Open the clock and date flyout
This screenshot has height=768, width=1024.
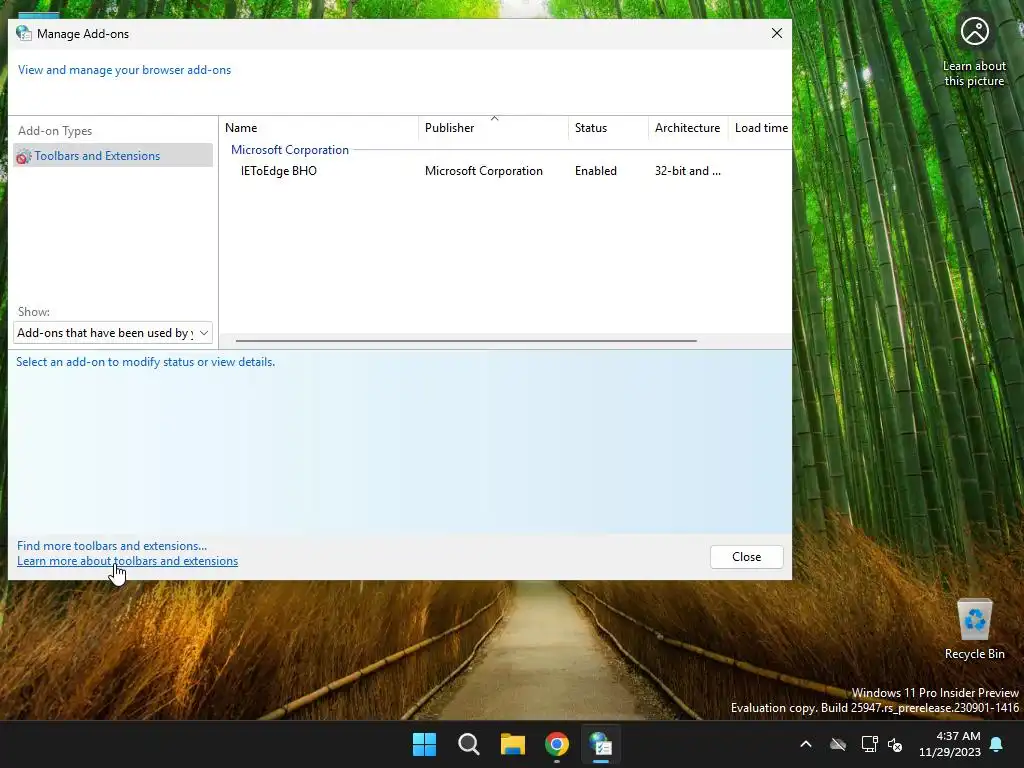point(950,744)
